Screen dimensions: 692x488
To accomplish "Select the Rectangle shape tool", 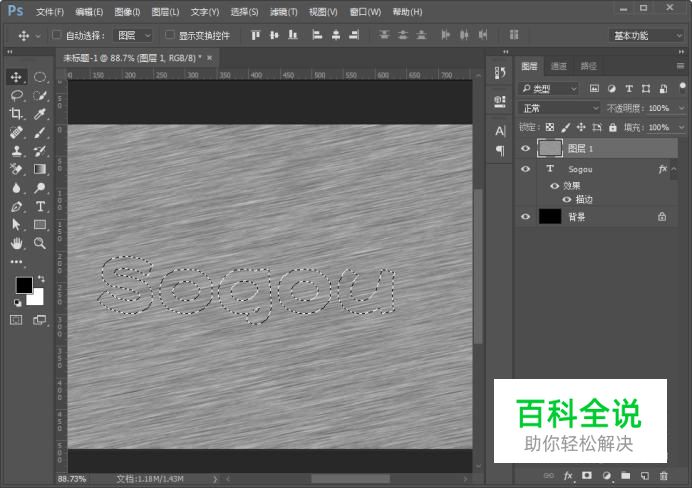I will 40,225.
